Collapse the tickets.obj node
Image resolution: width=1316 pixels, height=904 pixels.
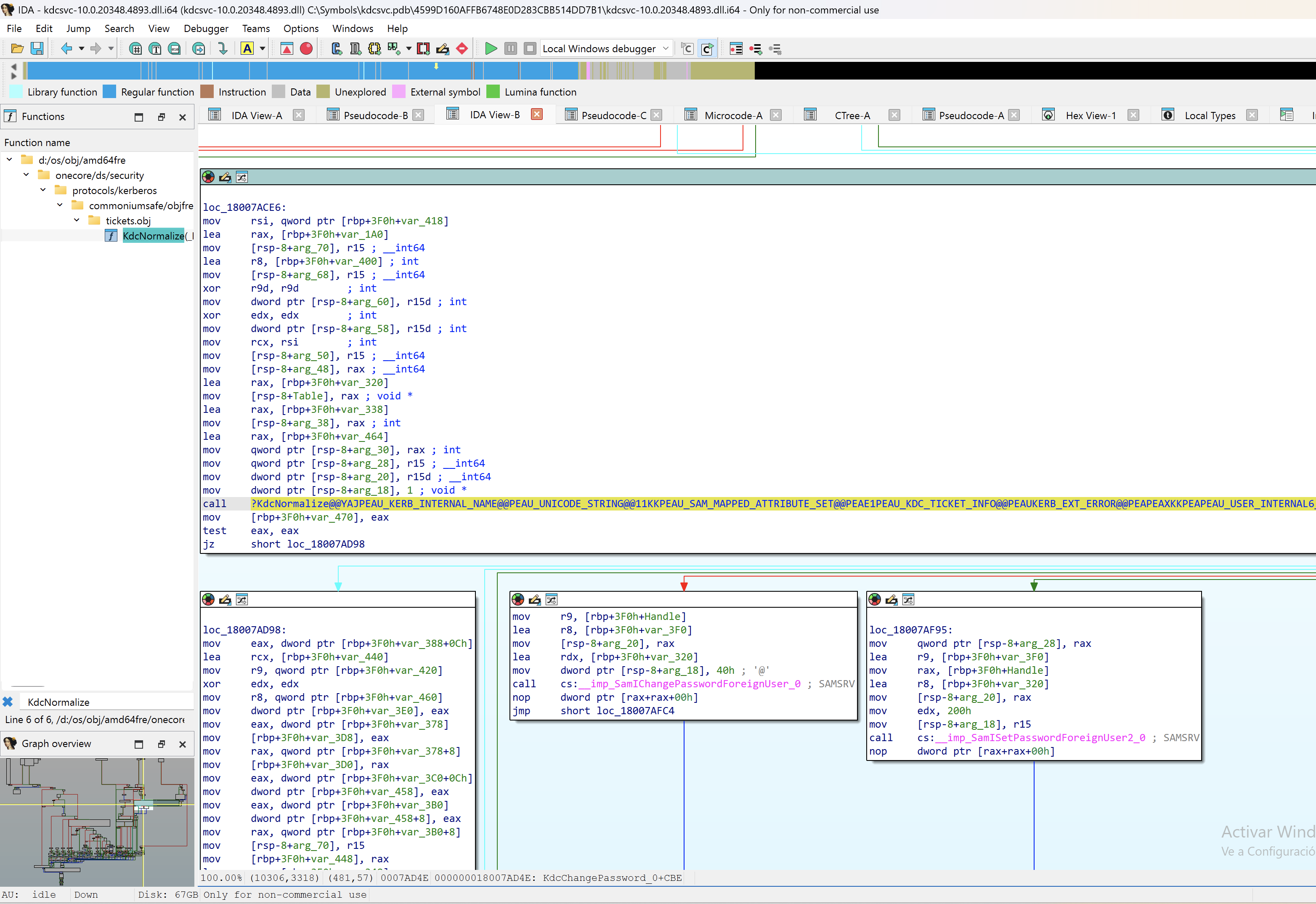(x=77, y=221)
